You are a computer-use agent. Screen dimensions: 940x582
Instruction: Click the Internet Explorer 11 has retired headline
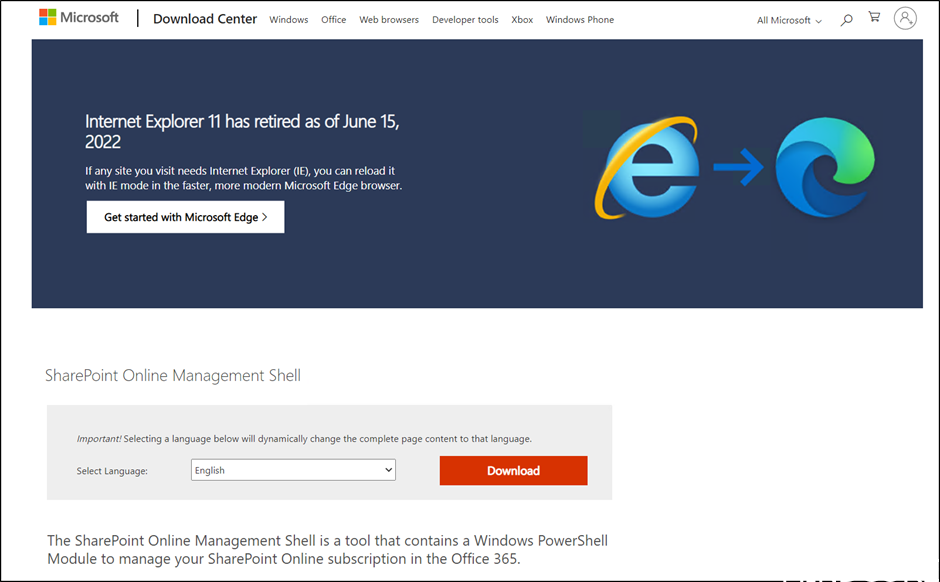pyautogui.click(x=242, y=131)
